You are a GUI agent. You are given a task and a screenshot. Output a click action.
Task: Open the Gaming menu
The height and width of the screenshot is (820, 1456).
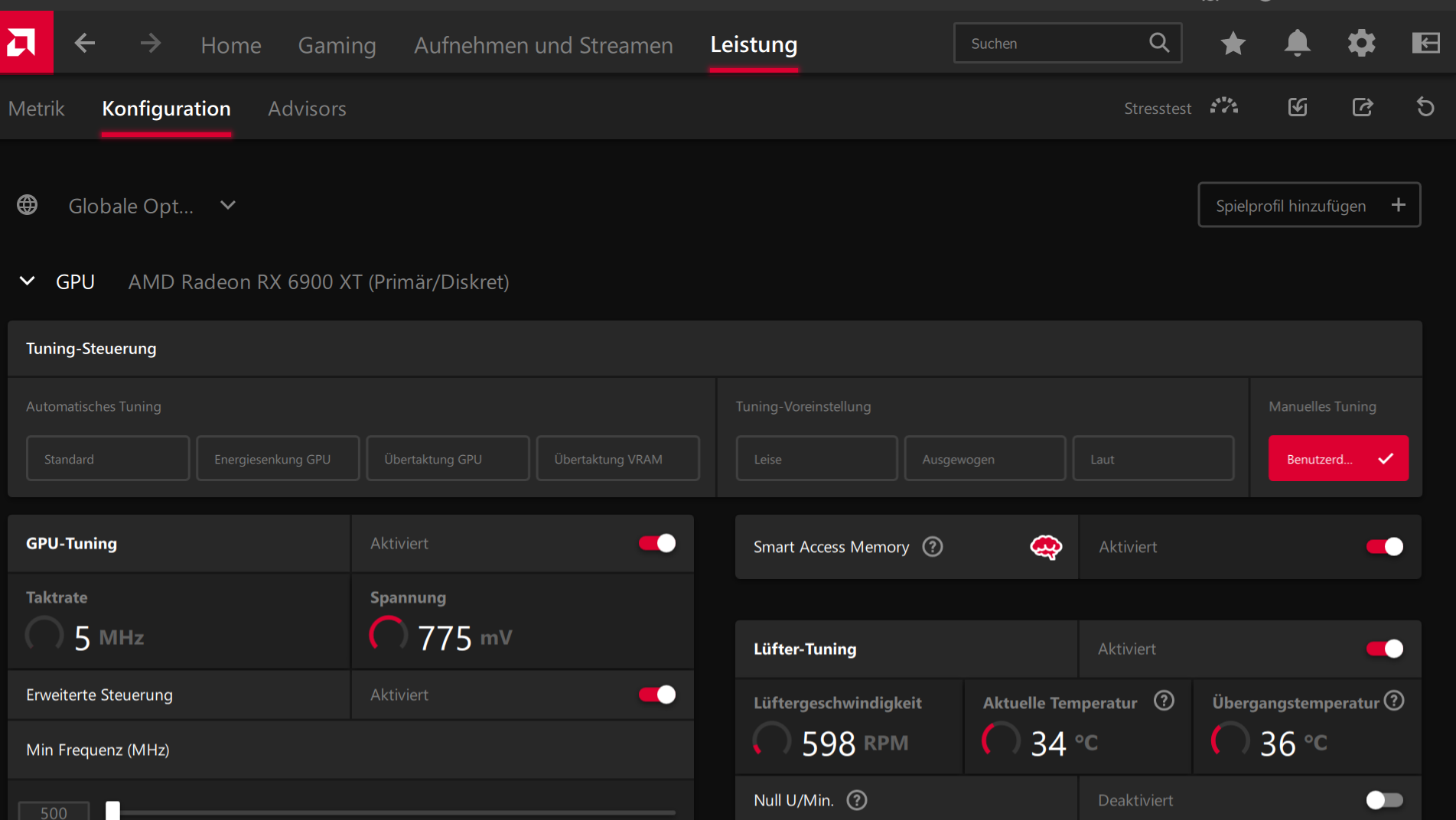(337, 44)
